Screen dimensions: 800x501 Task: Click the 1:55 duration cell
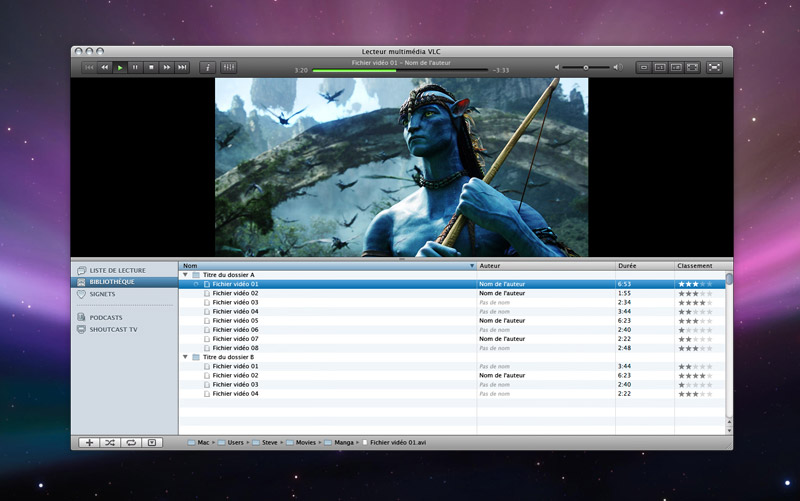624,293
